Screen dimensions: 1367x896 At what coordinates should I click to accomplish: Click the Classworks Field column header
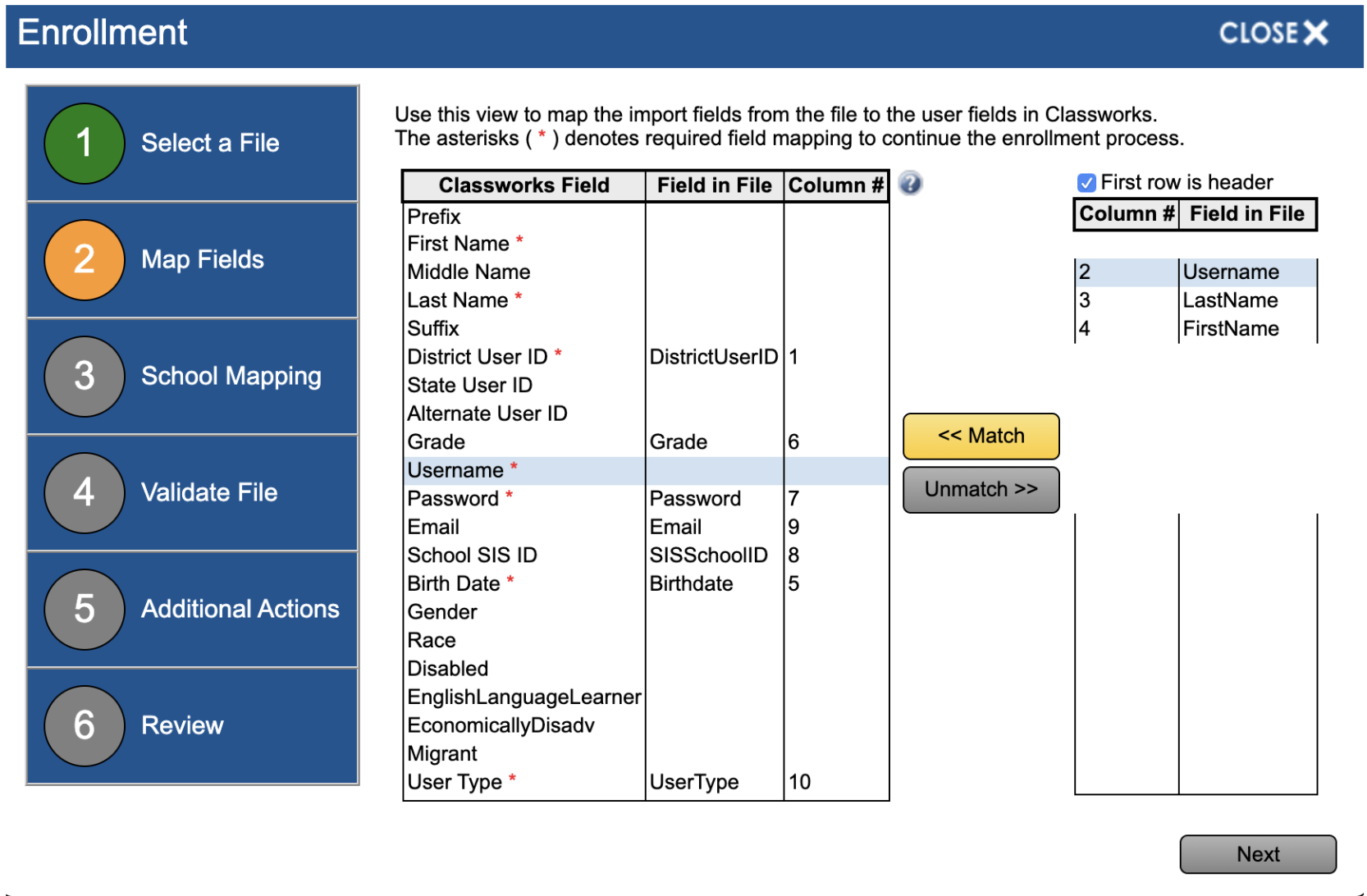[x=524, y=185]
